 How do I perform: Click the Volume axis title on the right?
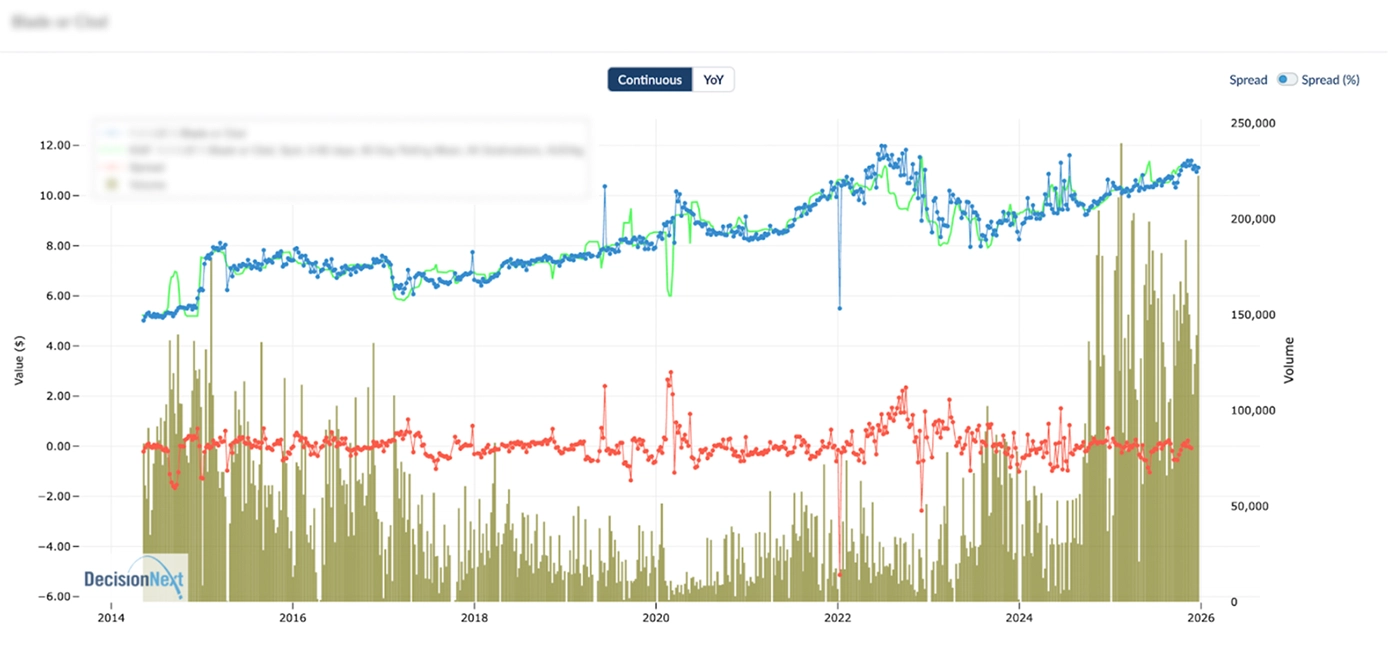[x=1288, y=360]
